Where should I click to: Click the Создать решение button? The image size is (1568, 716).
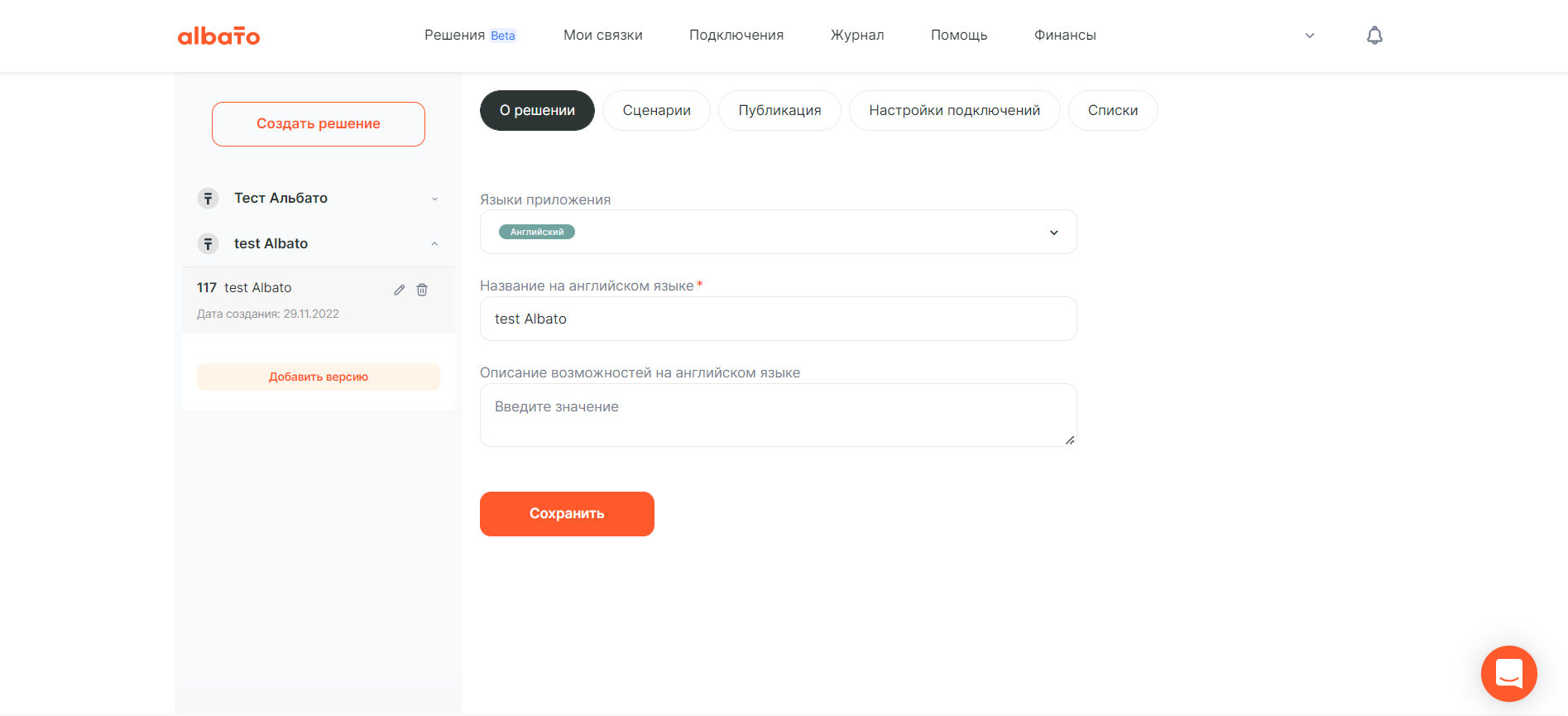click(x=319, y=124)
